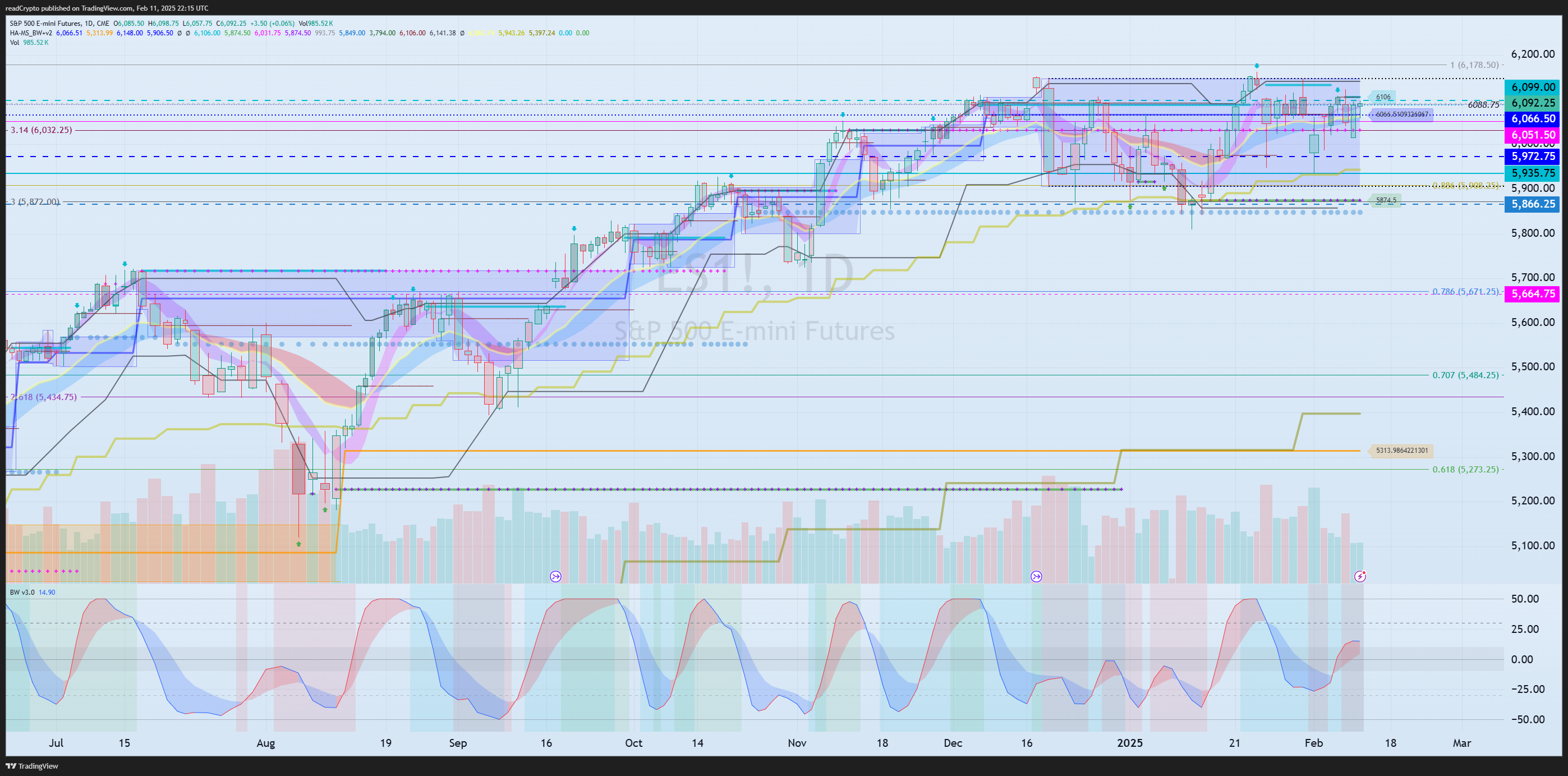This screenshot has height=776, width=1568.
Task: Click the HA-MS_BW+v2 indicator name
Action: pyautogui.click(x=31, y=33)
